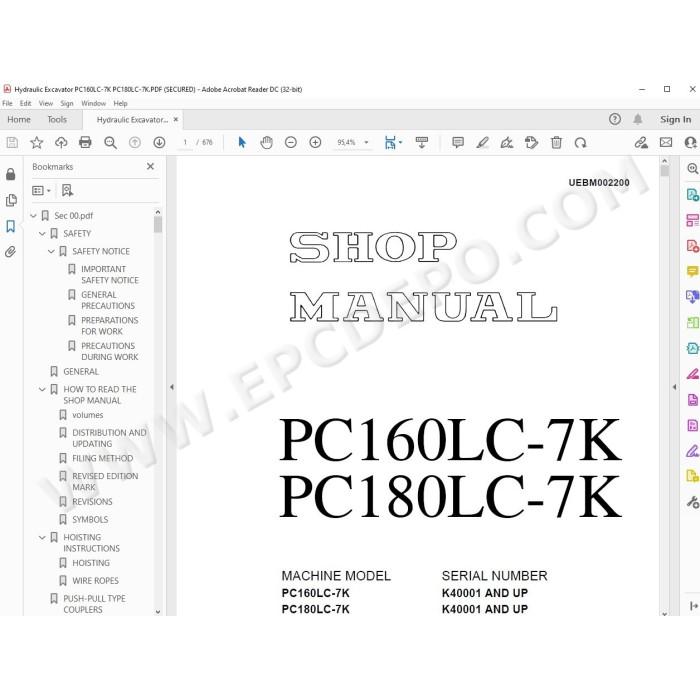The image size is (700, 700).
Task: Open Attachments paperclip panel
Action: click(x=11, y=251)
